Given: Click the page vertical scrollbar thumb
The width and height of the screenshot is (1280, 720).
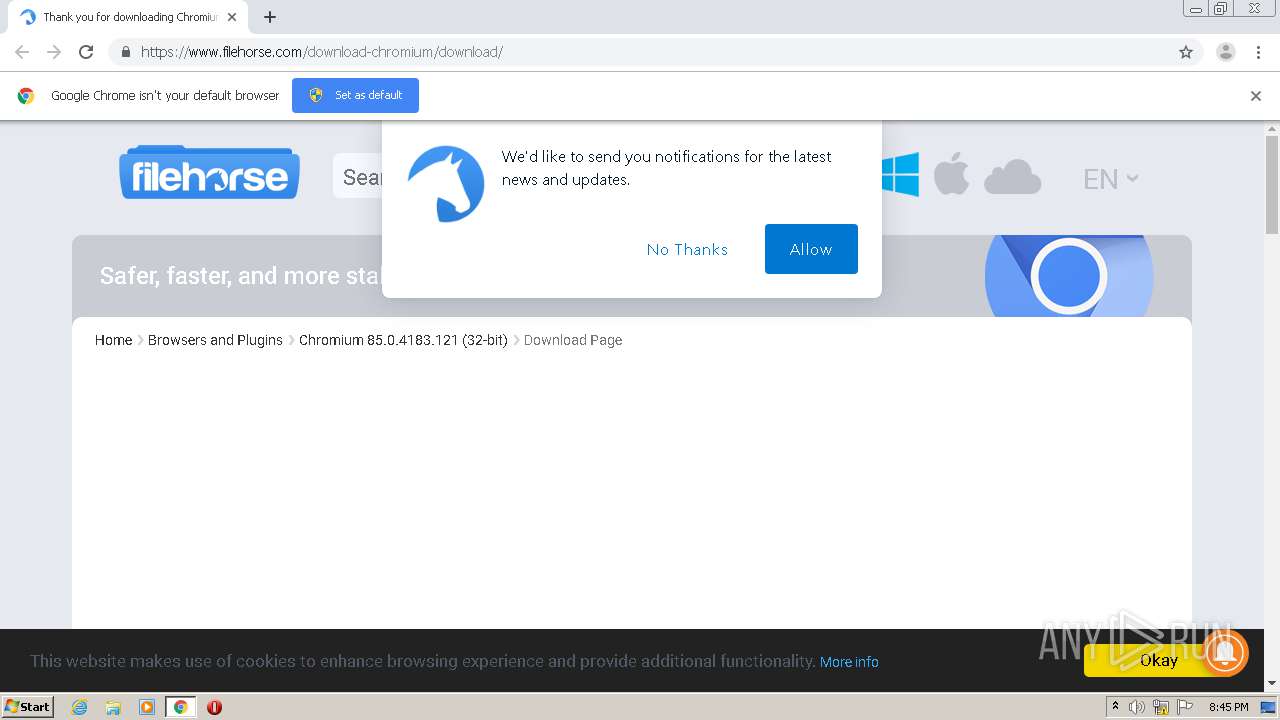Looking at the screenshot, I should (1272, 185).
